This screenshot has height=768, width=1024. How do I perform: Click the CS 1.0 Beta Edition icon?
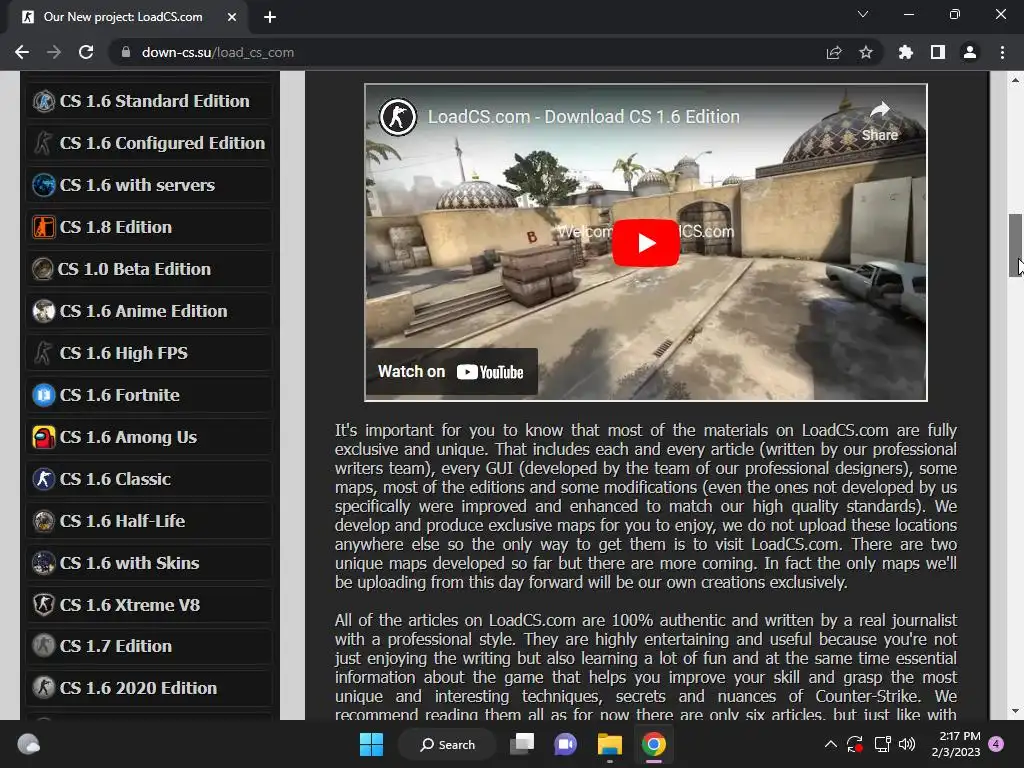click(x=42, y=269)
